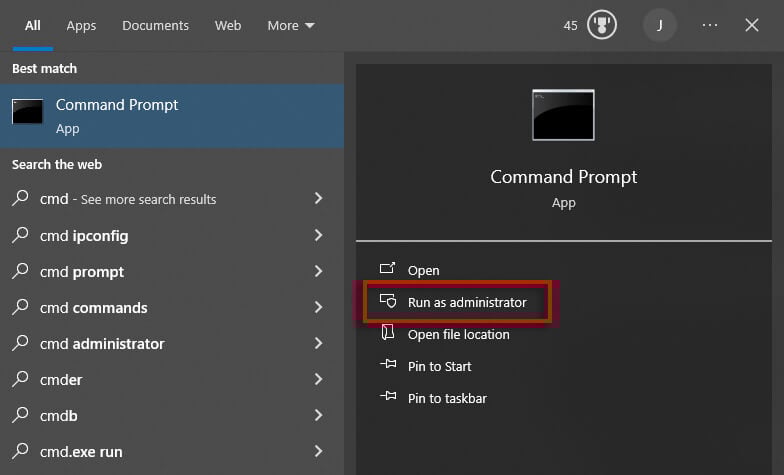
Task: Click the large Command Prompt preview thumbnail
Action: [564, 115]
